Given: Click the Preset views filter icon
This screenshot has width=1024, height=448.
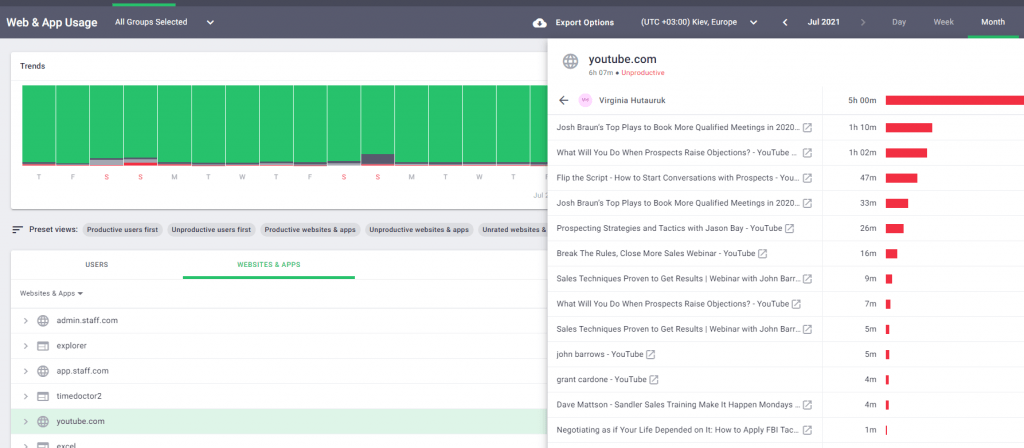Looking at the screenshot, I should [17, 230].
